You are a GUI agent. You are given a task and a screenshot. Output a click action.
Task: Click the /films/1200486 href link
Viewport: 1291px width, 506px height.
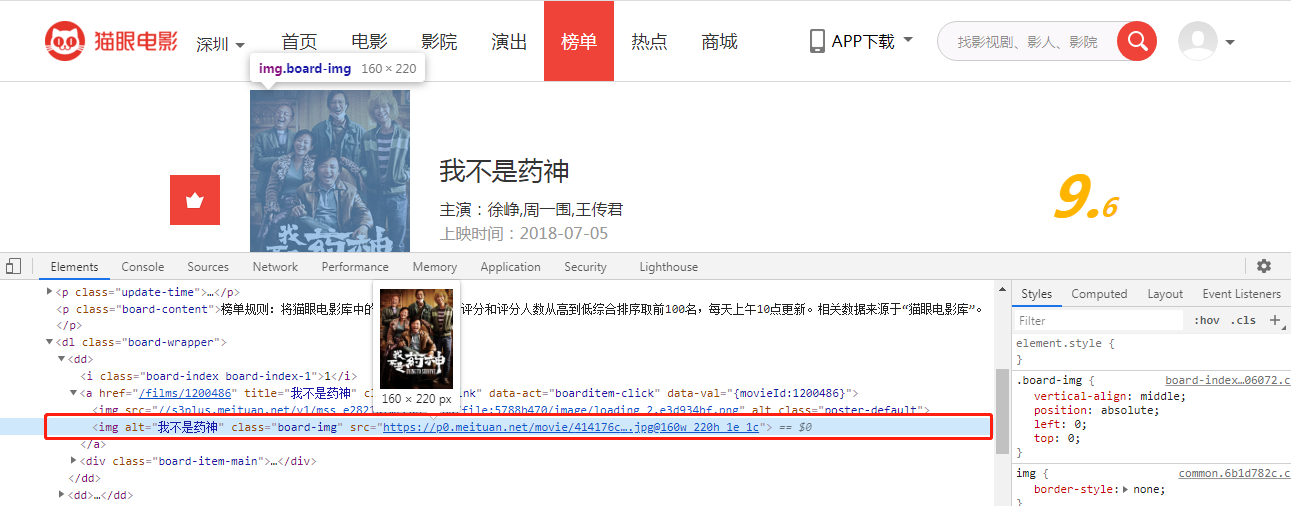coord(186,393)
